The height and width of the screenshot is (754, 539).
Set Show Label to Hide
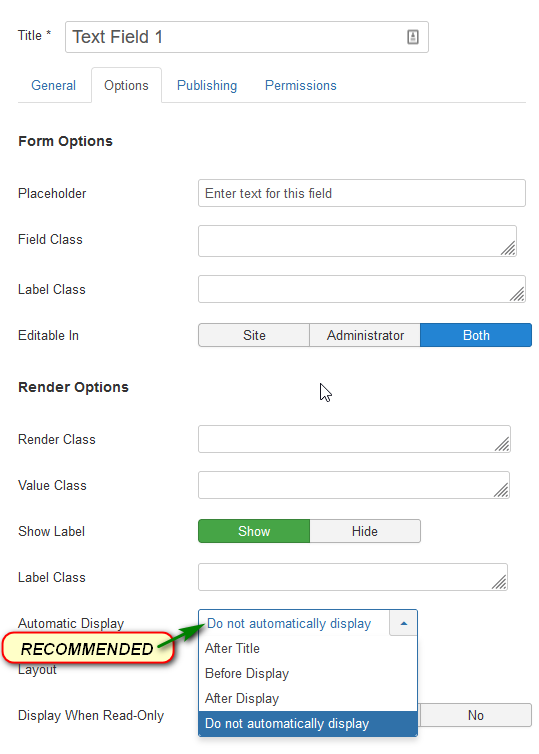pyautogui.click(x=365, y=531)
